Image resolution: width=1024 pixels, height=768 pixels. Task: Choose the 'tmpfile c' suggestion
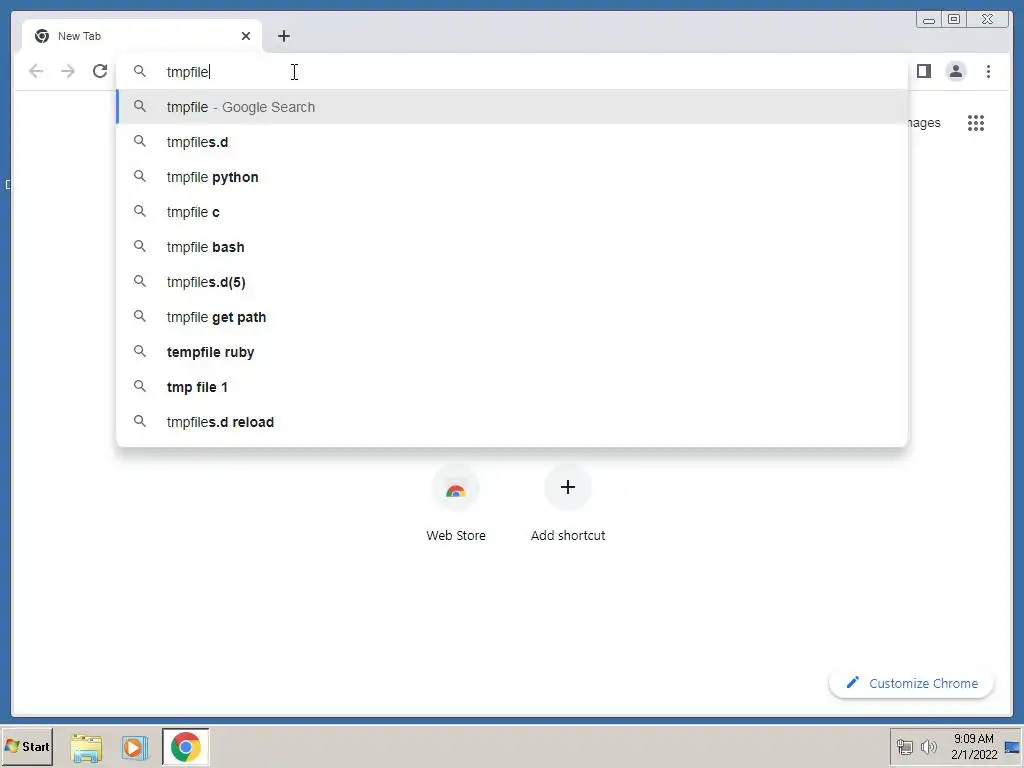[512, 212]
